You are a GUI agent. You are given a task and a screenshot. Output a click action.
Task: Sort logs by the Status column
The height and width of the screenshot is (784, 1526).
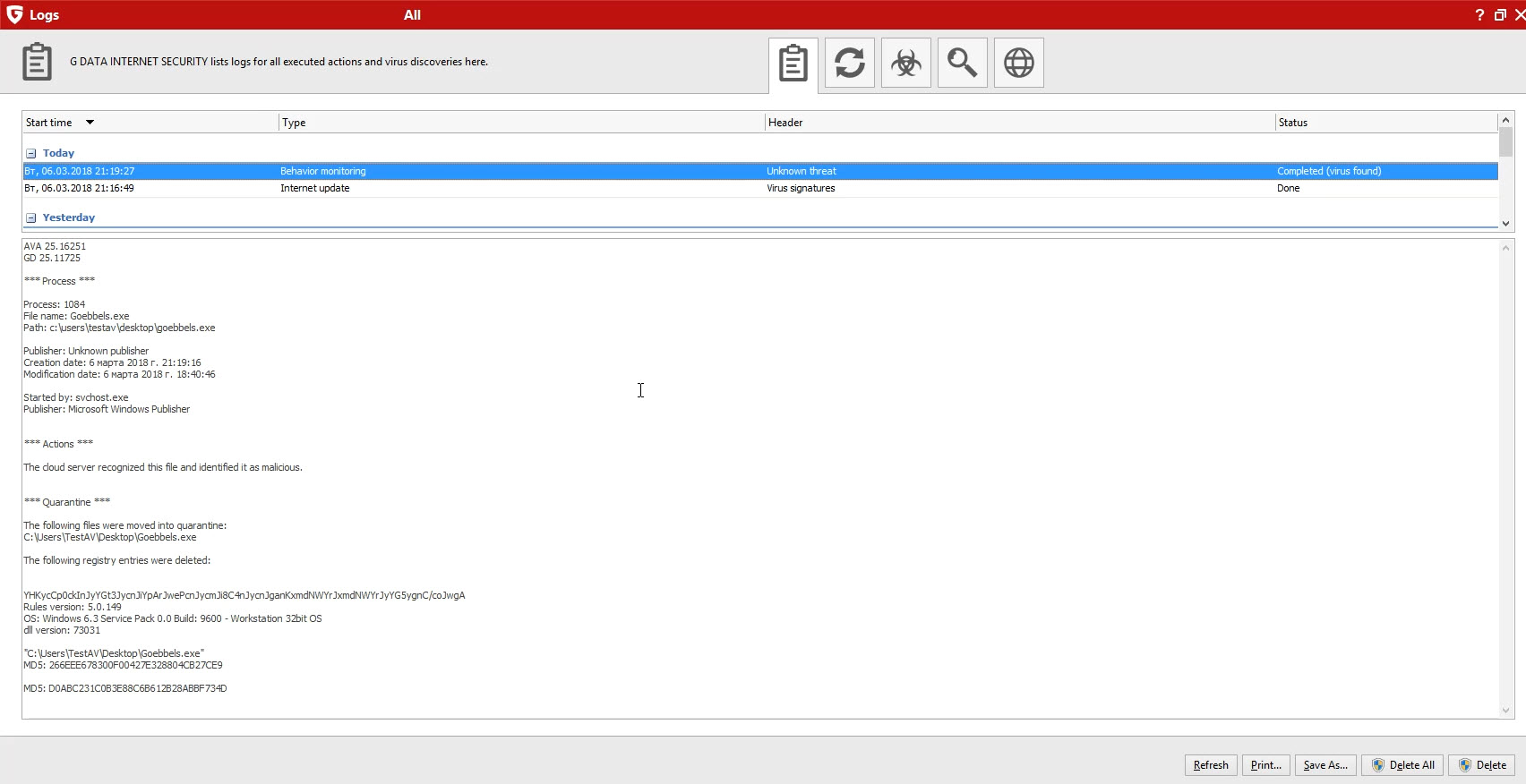[1386, 123]
